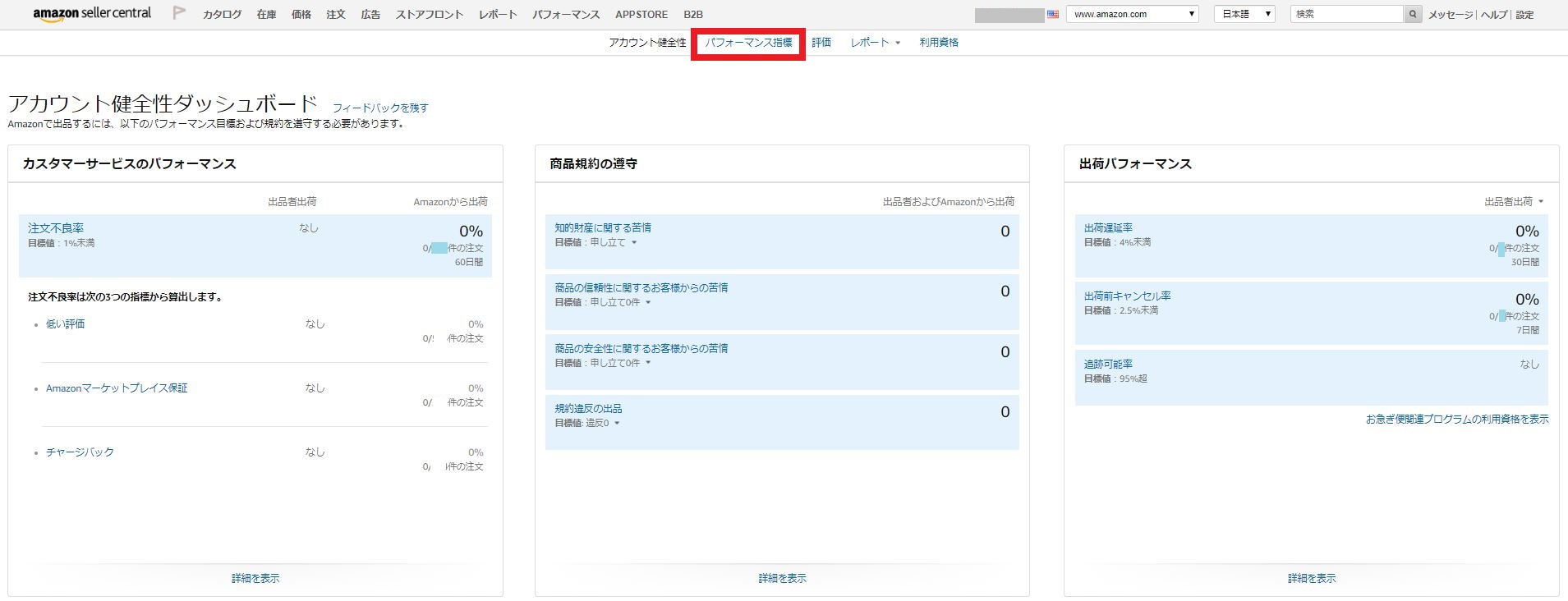Click the カスタマーサービスのパフォーマンス heading

tap(130, 164)
